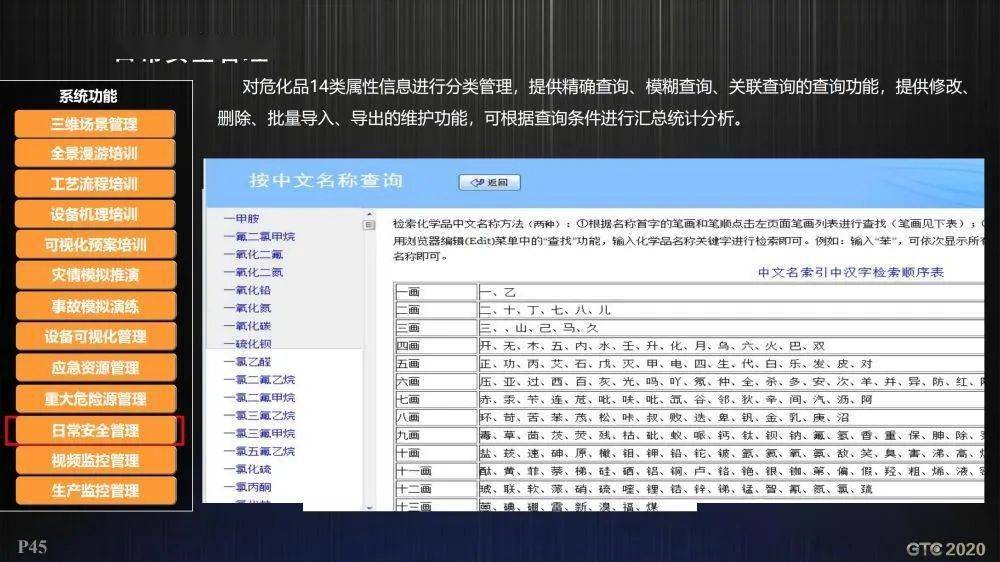1000x562 pixels.
Task: Open 全景漫游培训 module
Action: (95, 154)
